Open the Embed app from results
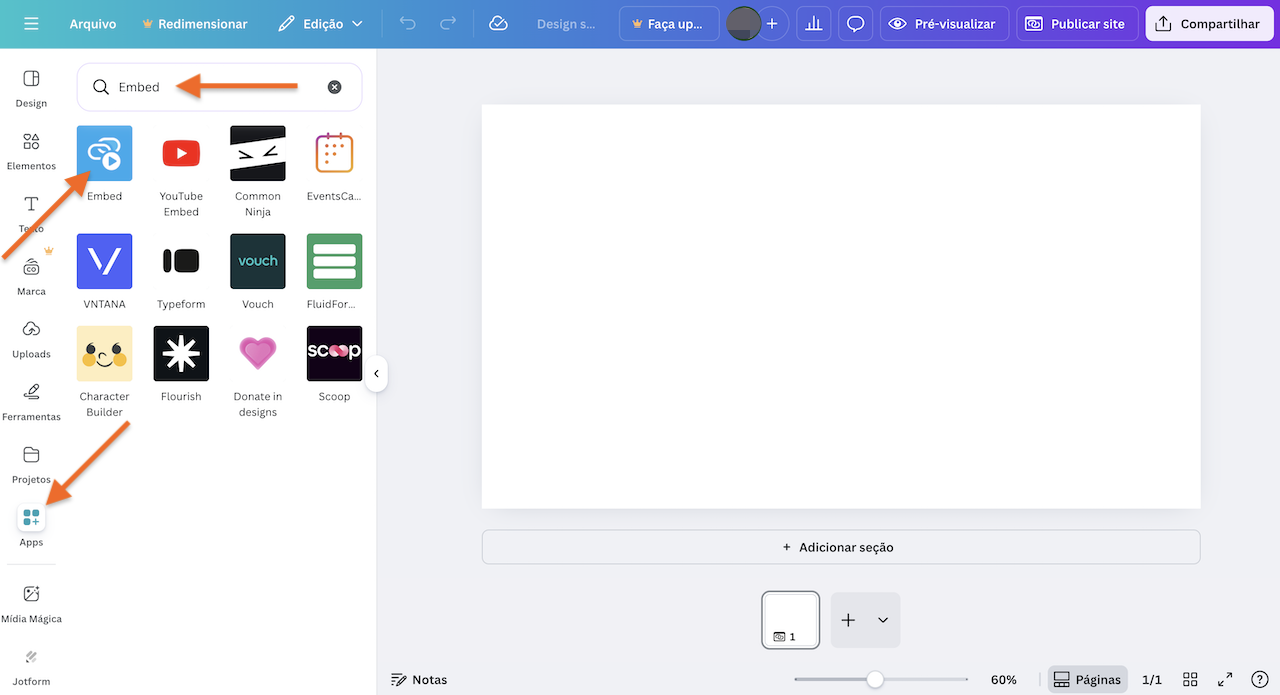 104,153
